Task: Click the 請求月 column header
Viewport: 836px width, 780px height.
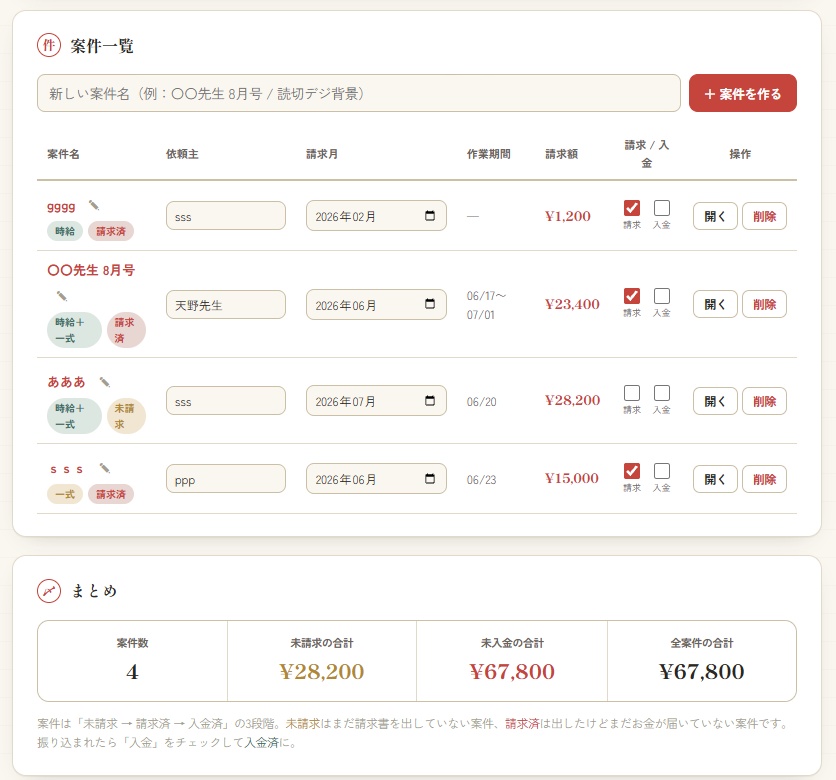Action: [322, 154]
